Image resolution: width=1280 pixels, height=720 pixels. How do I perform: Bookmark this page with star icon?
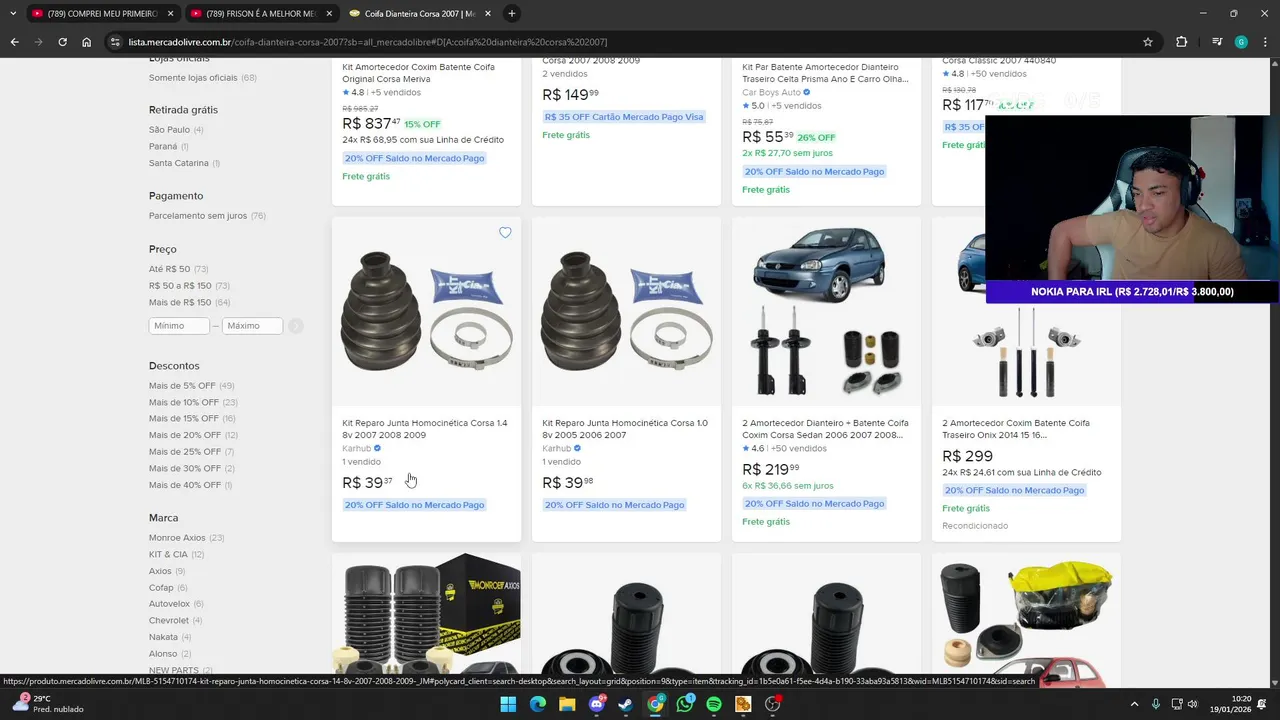[1148, 42]
